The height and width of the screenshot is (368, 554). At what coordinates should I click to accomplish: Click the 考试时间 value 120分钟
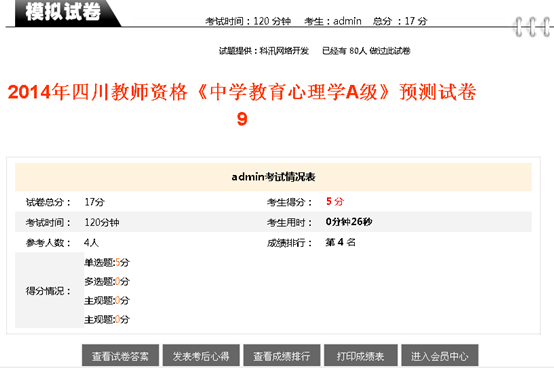pos(102,222)
